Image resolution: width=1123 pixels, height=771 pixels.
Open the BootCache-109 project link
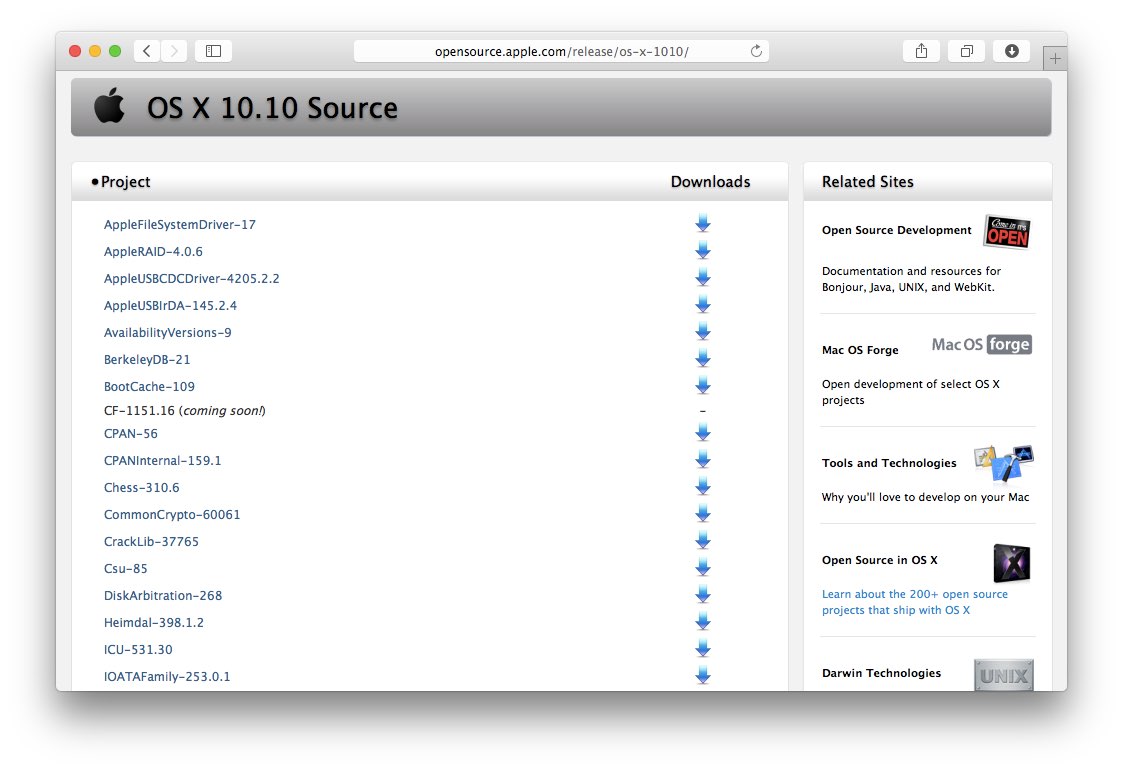click(x=149, y=386)
